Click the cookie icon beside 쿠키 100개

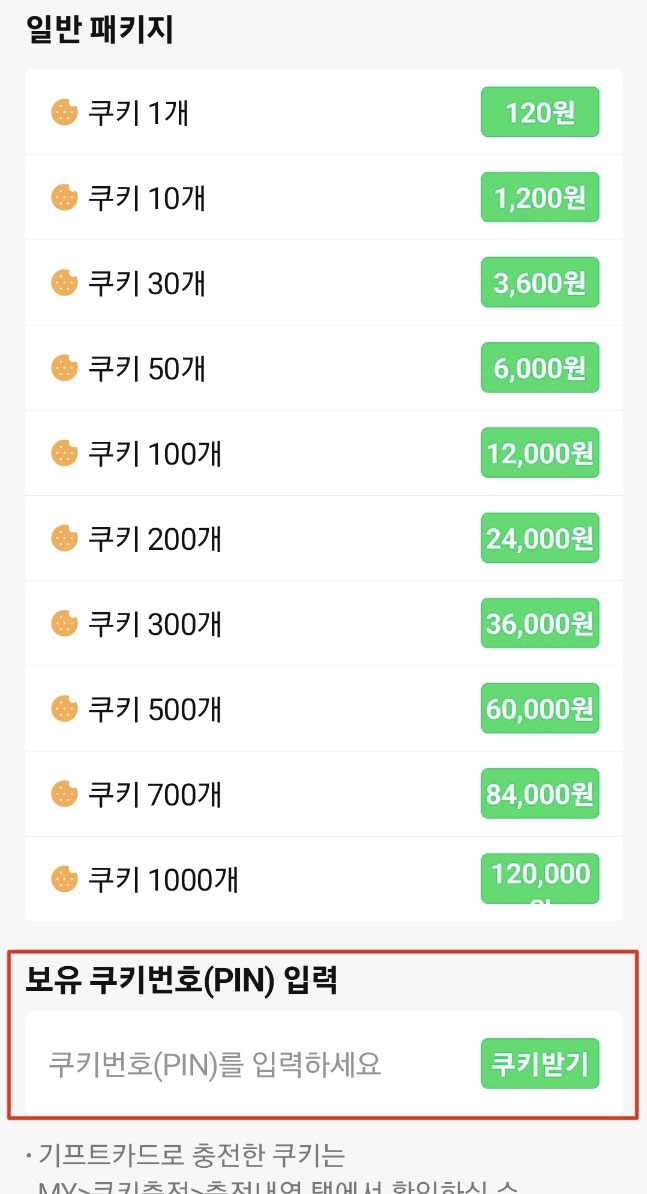(63, 452)
